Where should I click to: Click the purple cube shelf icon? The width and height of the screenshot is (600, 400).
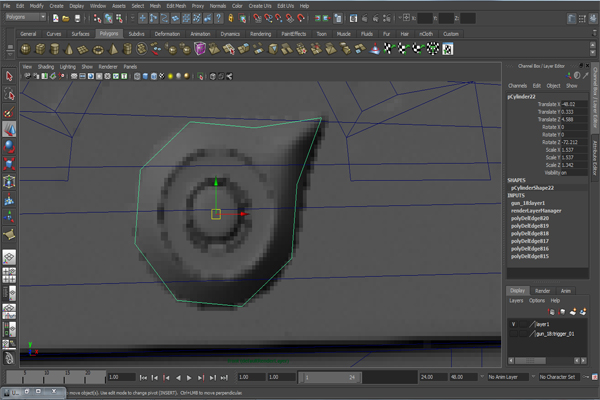[200, 49]
